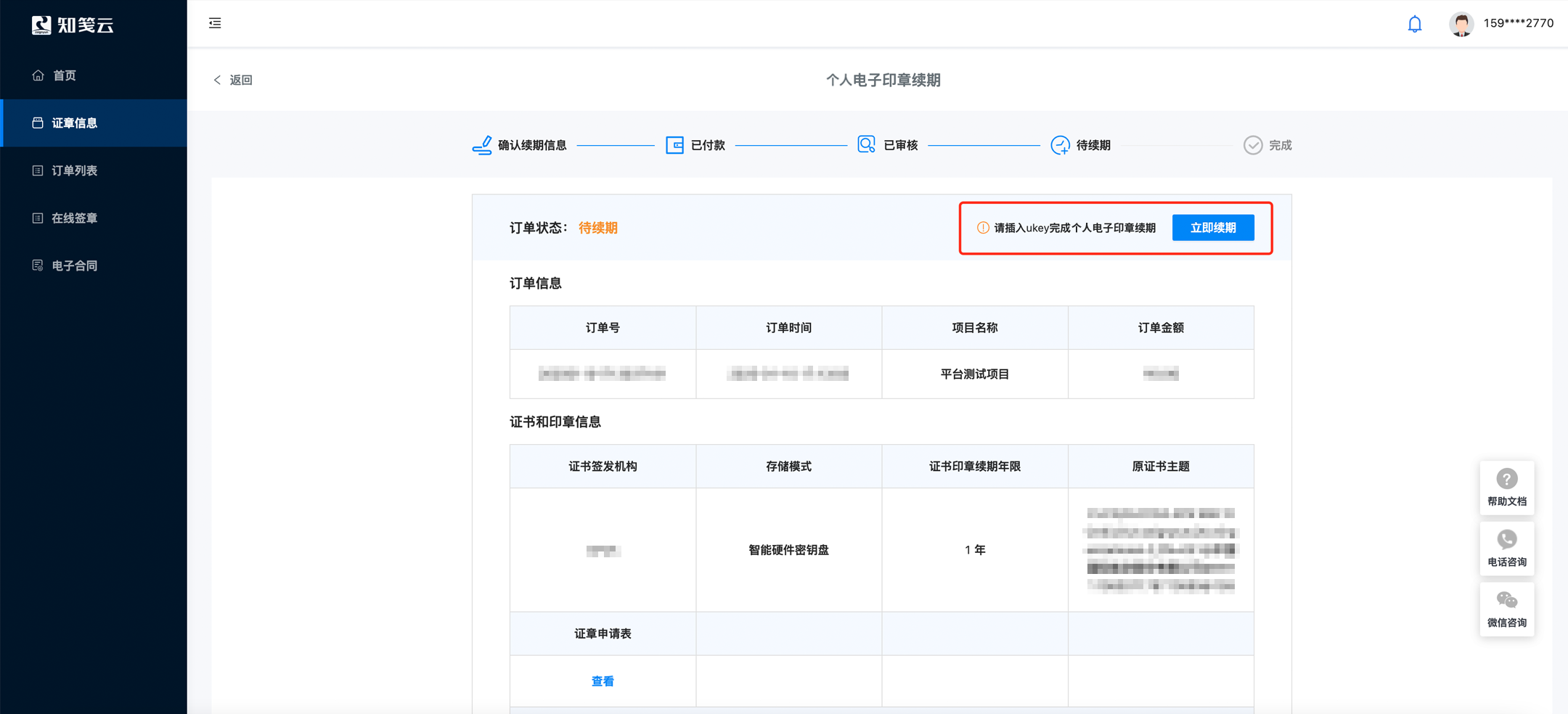
Task: Click the orange 待续期 order status text
Action: (x=598, y=228)
